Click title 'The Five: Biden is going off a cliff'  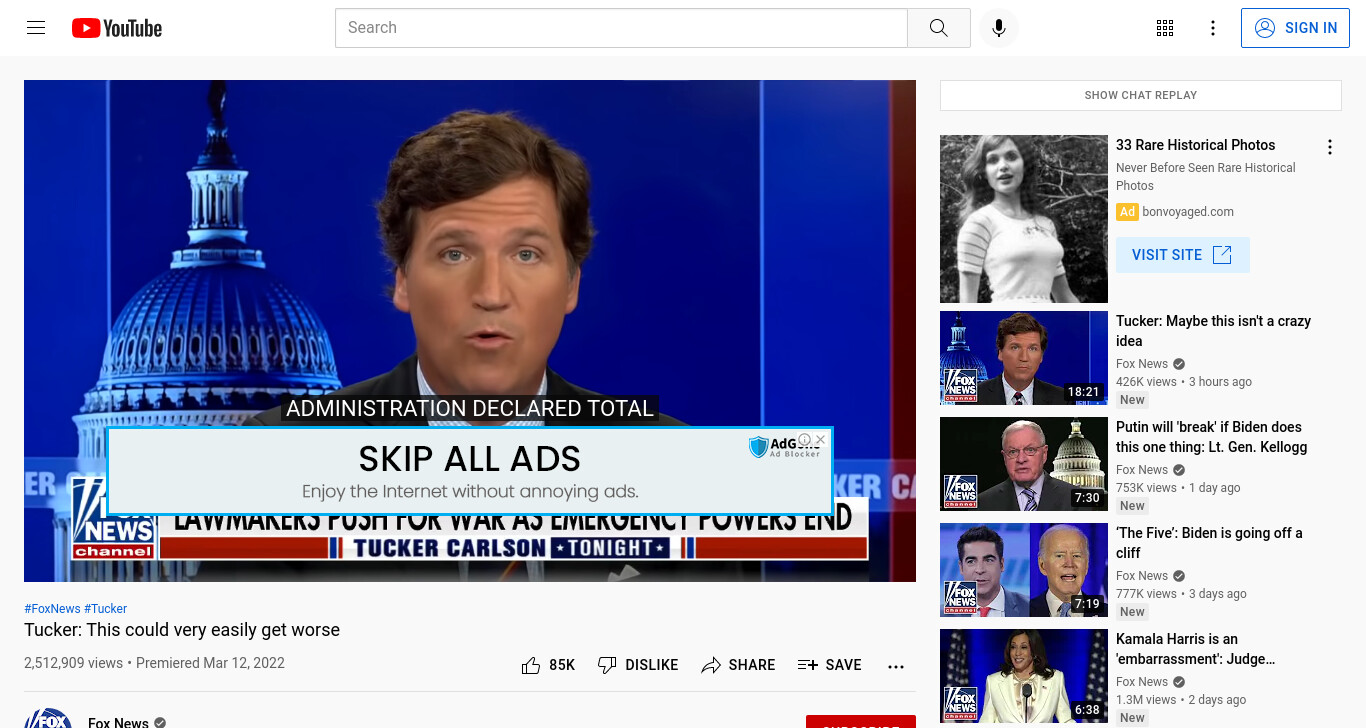click(1209, 543)
